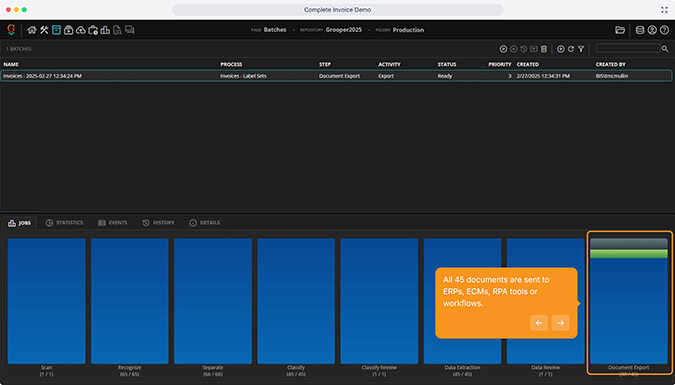Sort by the PROCESS column header
This screenshot has height=385, width=675.
[x=231, y=64]
